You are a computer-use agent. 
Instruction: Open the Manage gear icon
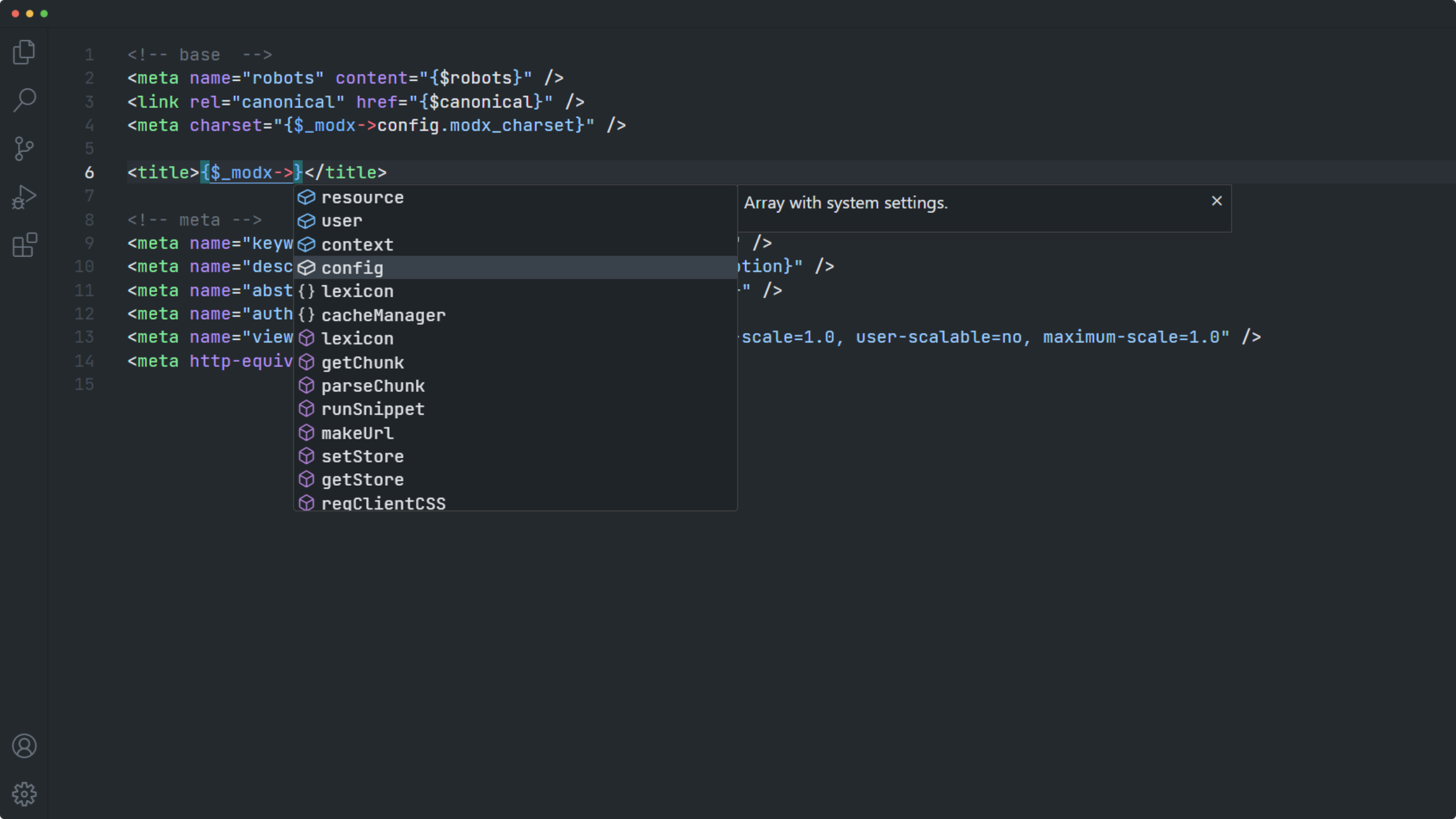coord(24,794)
